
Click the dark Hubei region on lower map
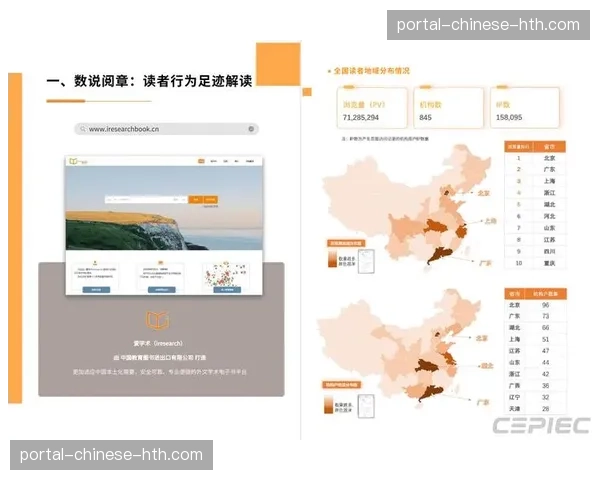click(428, 366)
